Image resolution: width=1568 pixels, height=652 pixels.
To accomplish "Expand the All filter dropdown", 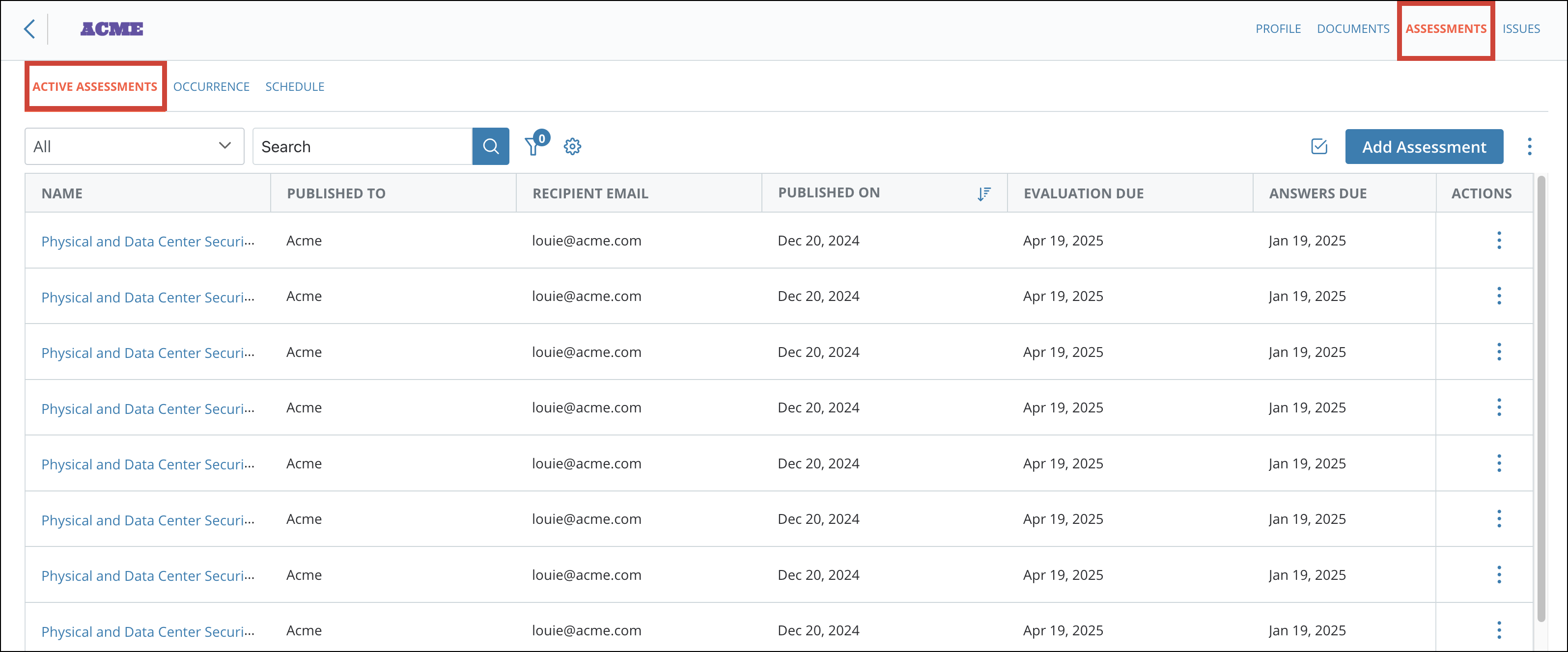I will pyautogui.click(x=134, y=147).
